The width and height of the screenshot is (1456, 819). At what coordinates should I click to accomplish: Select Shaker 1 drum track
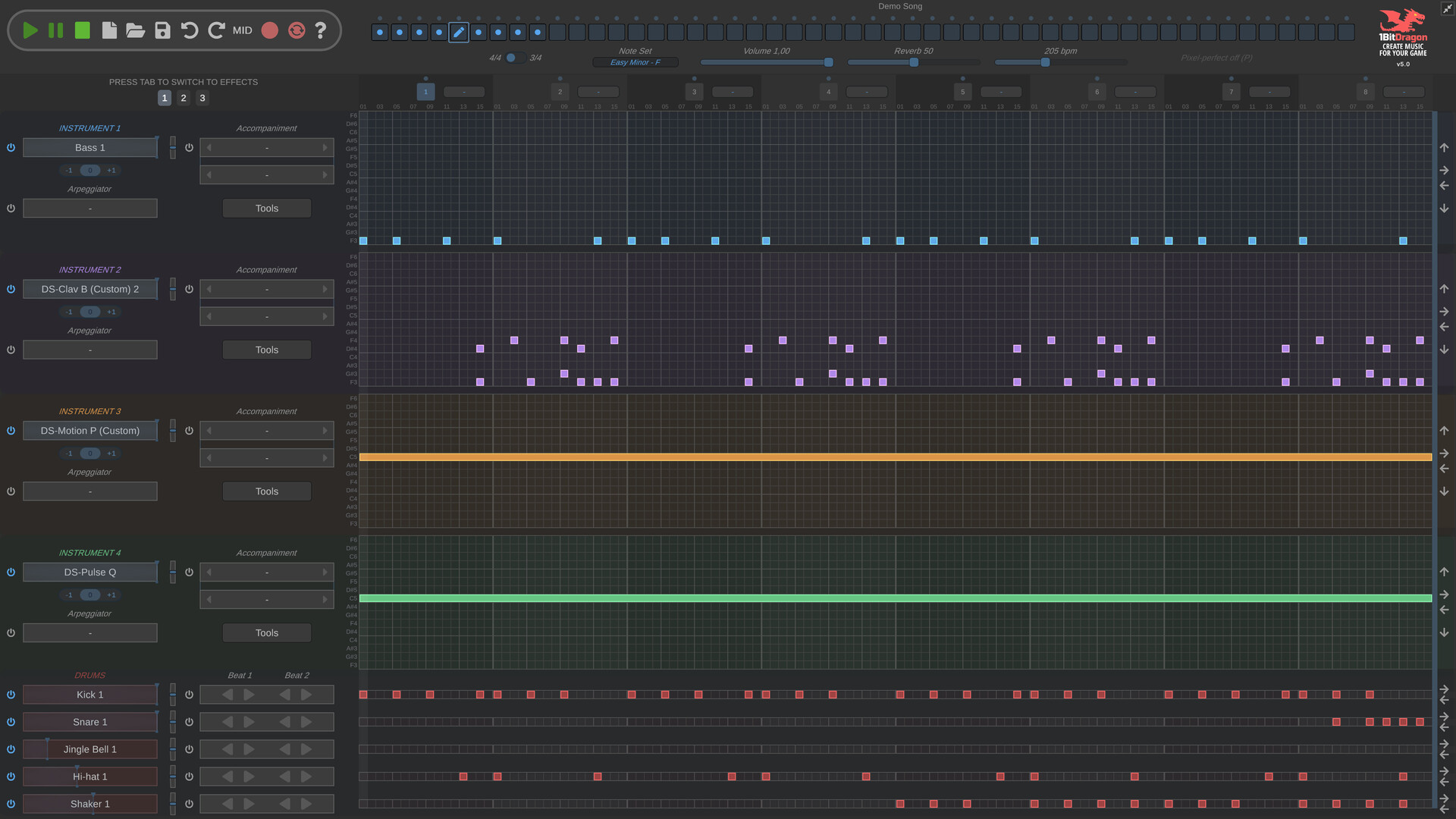(90, 804)
